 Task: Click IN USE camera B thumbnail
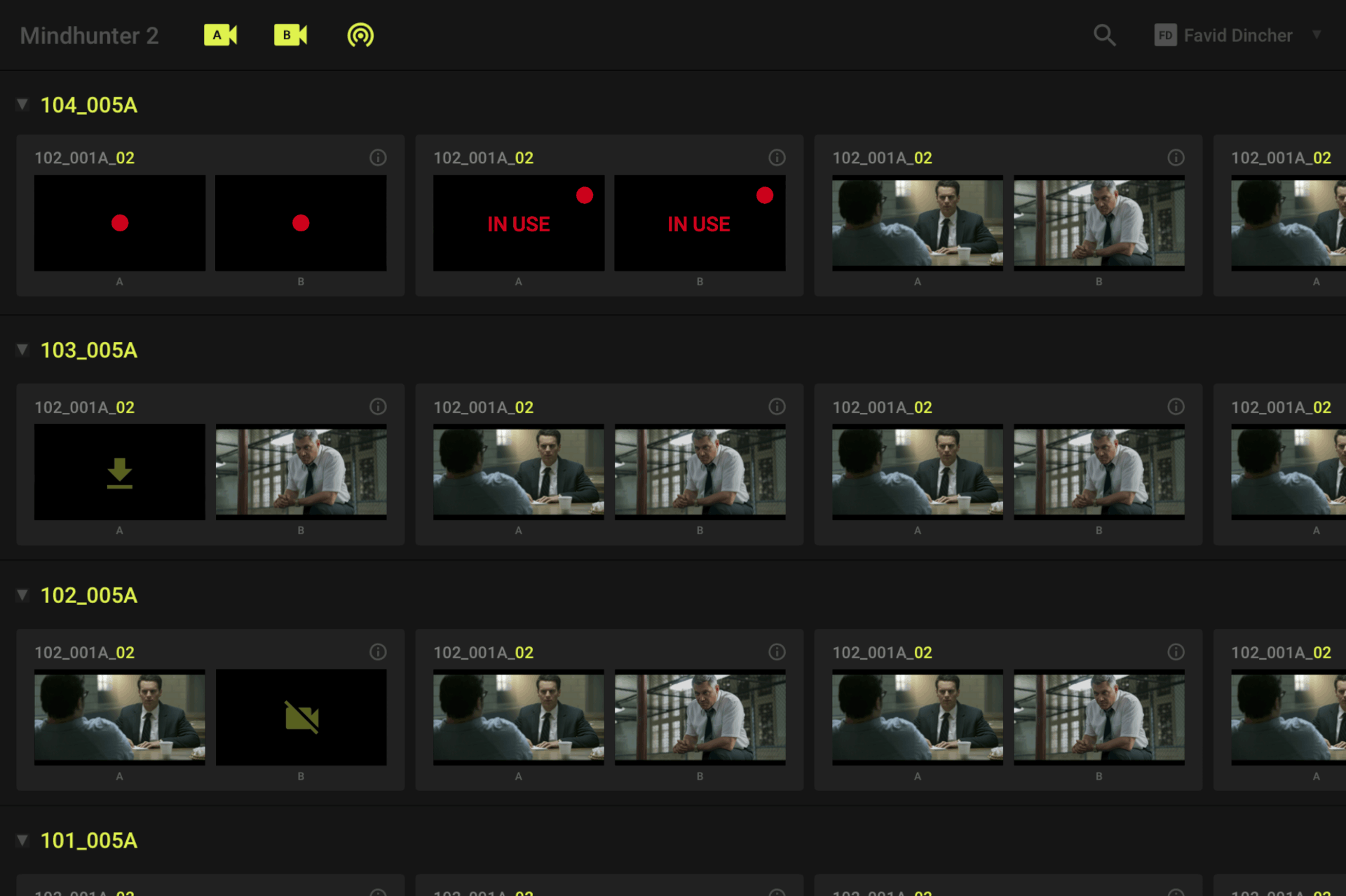tap(700, 223)
